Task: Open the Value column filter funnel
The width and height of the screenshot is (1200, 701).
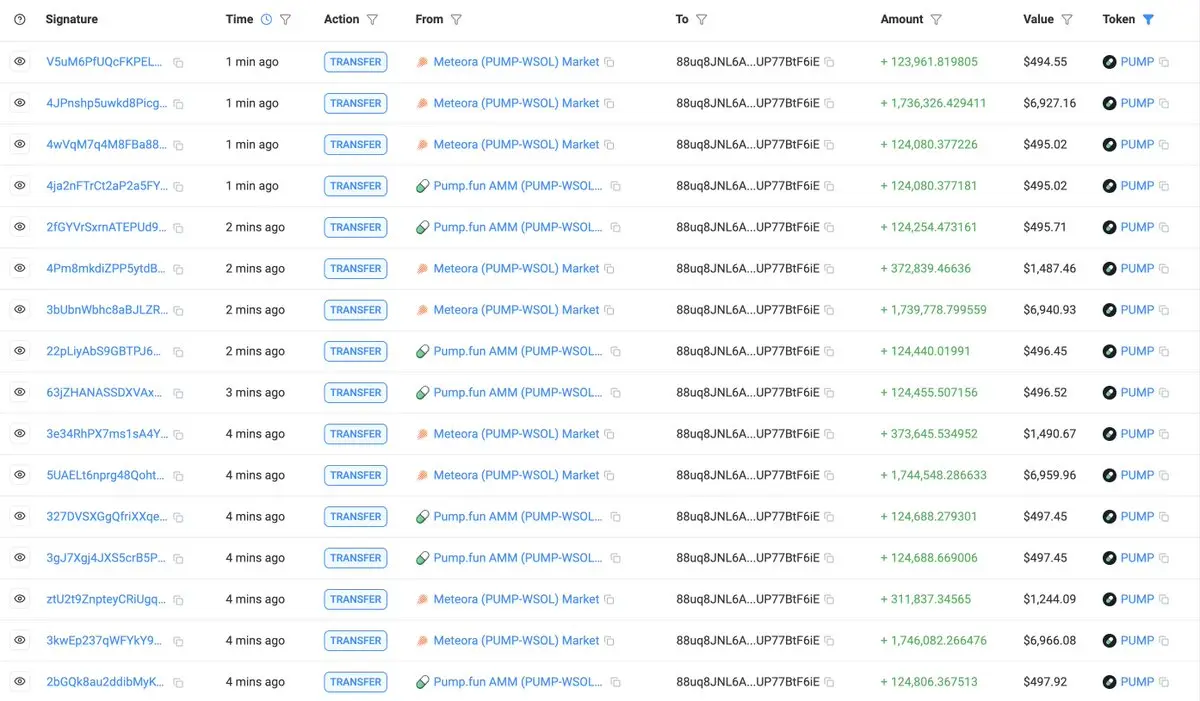Action: point(1067,19)
